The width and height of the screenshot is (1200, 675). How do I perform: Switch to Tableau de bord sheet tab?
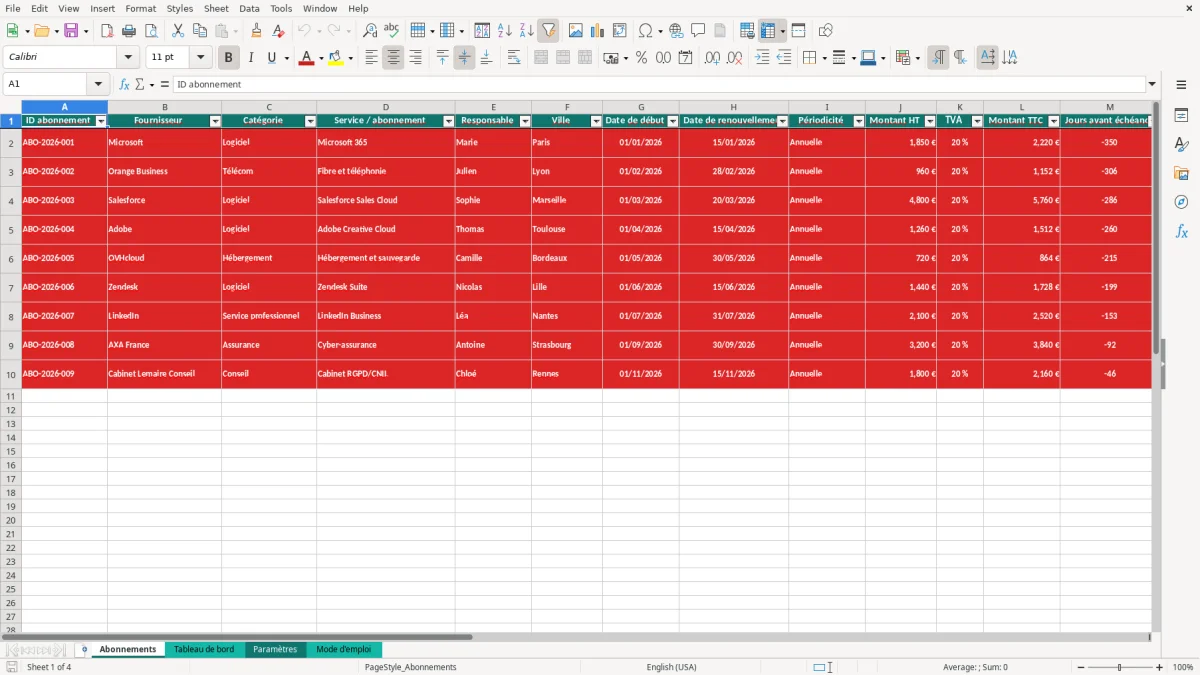point(204,649)
